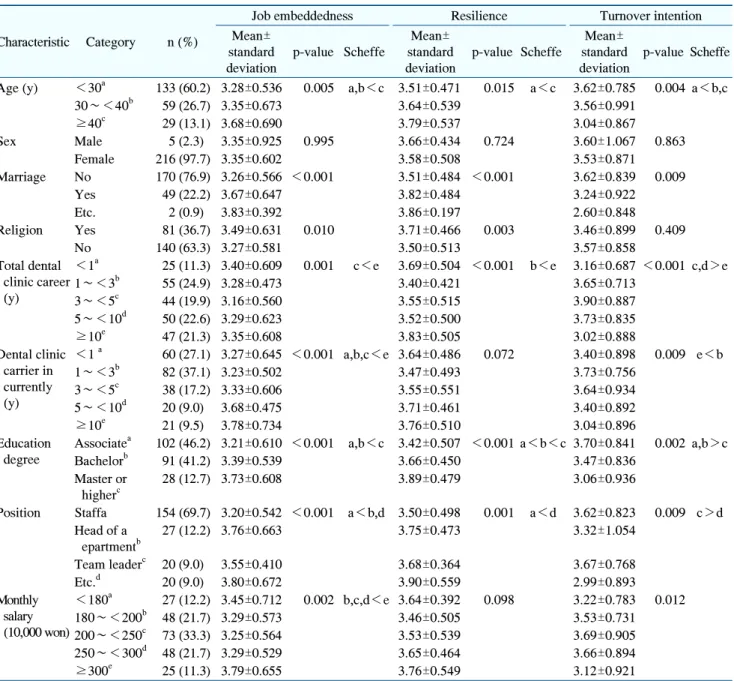Select the value '3.32±1.054'

(x=604, y=531)
